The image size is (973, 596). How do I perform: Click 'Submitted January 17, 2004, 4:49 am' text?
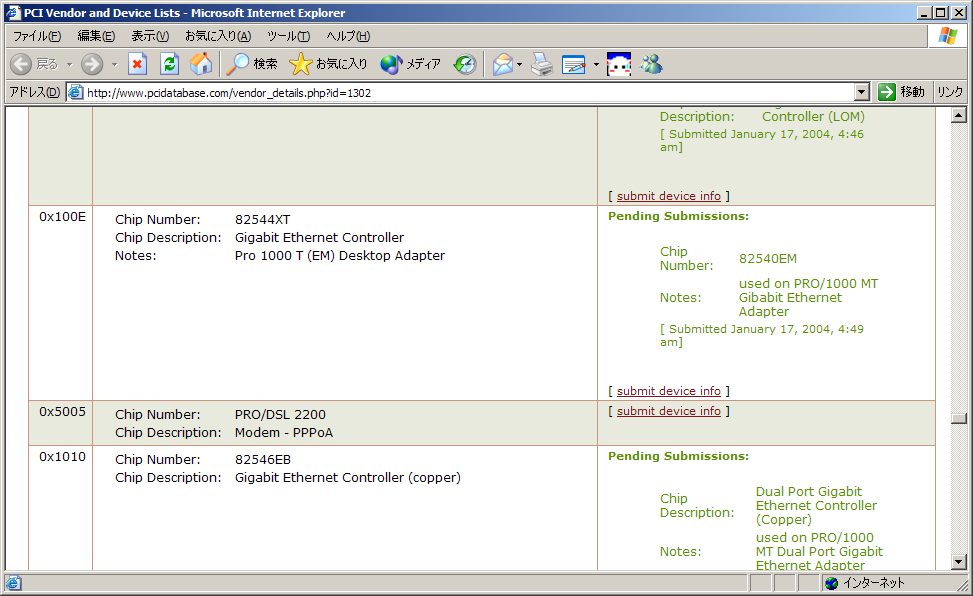point(762,335)
